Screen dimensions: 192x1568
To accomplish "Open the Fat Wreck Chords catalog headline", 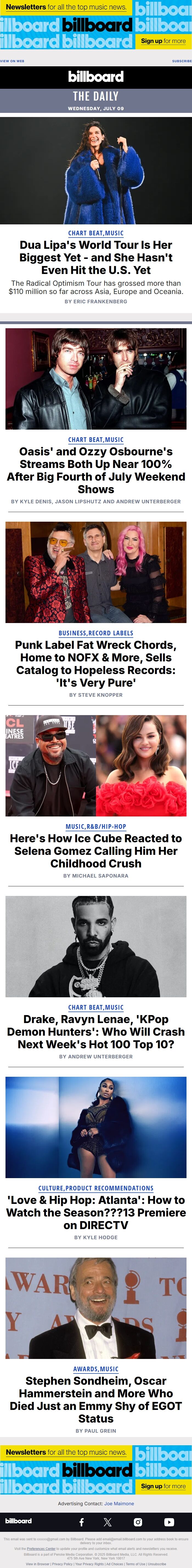I will tap(96, 664).
